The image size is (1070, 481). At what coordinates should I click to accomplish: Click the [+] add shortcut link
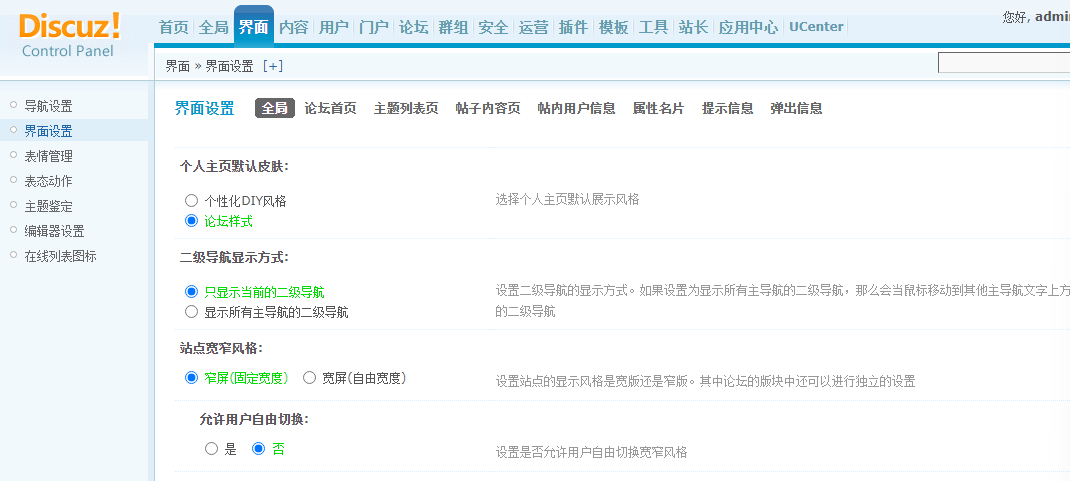pyautogui.click(x=272, y=66)
